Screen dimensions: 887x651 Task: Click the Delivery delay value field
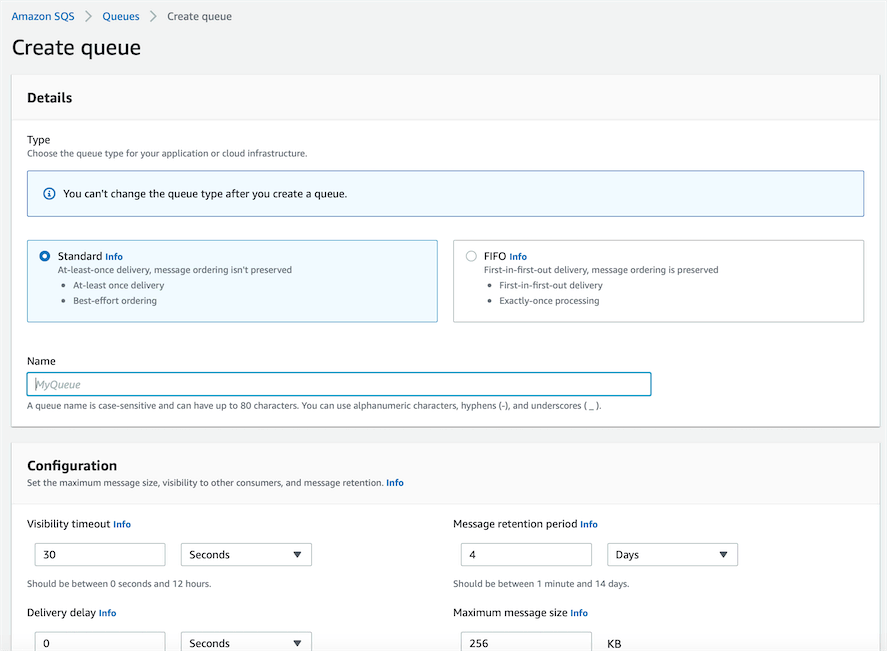100,642
